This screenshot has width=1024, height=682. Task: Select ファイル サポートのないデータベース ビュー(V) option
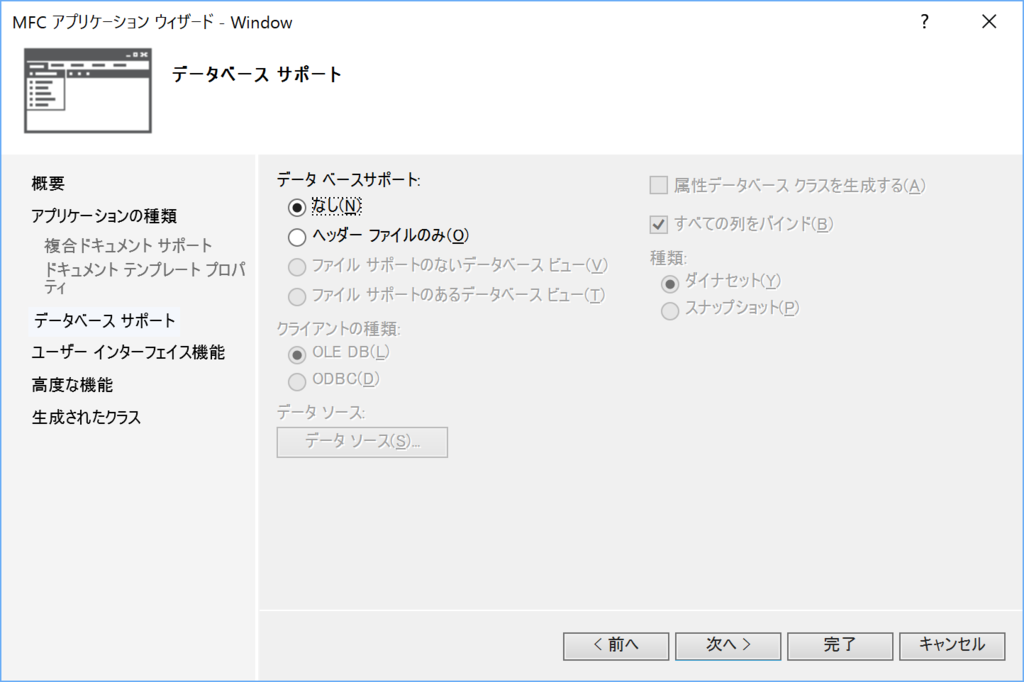point(296,267)
